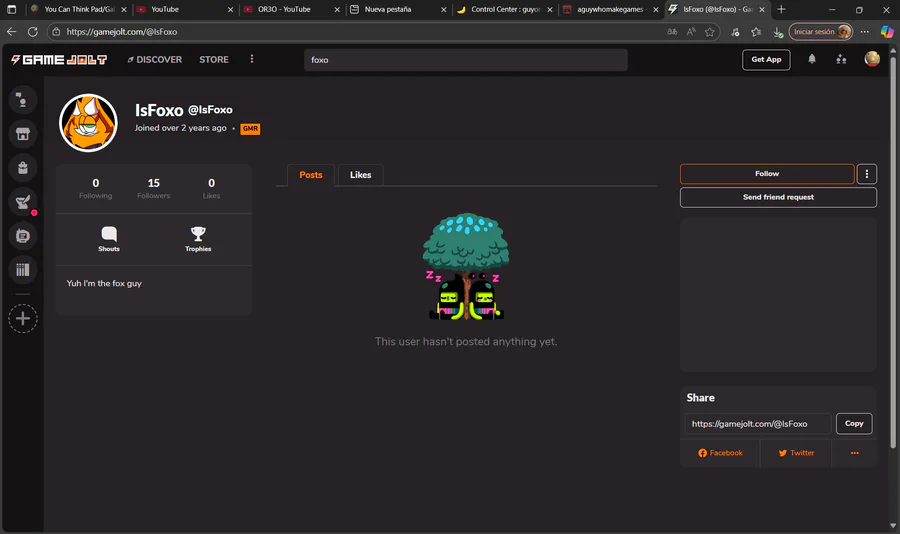The image size is (900, 534).
Task: Click the dashed plus add-community button
Action: [22, 319]
